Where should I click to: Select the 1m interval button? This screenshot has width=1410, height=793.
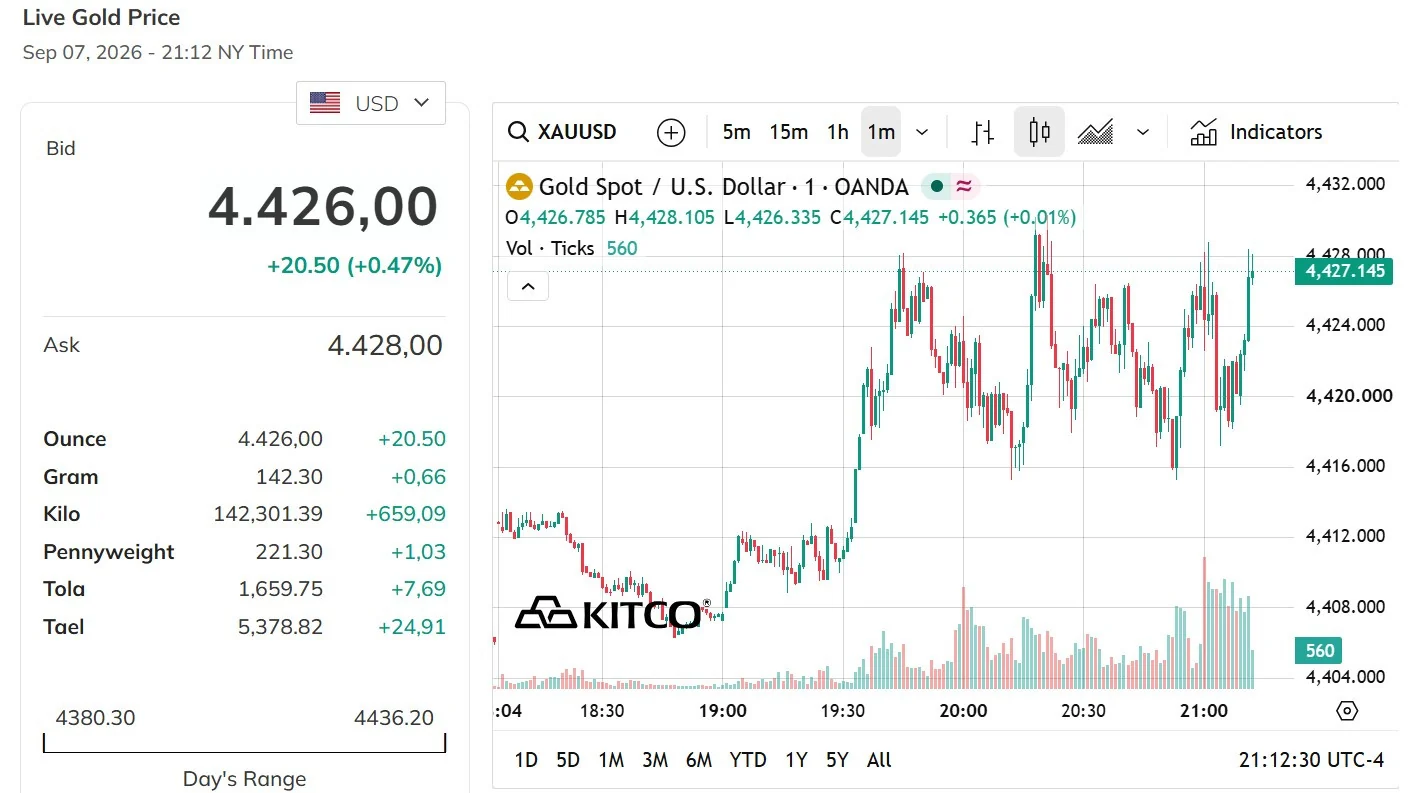[881, 132]
